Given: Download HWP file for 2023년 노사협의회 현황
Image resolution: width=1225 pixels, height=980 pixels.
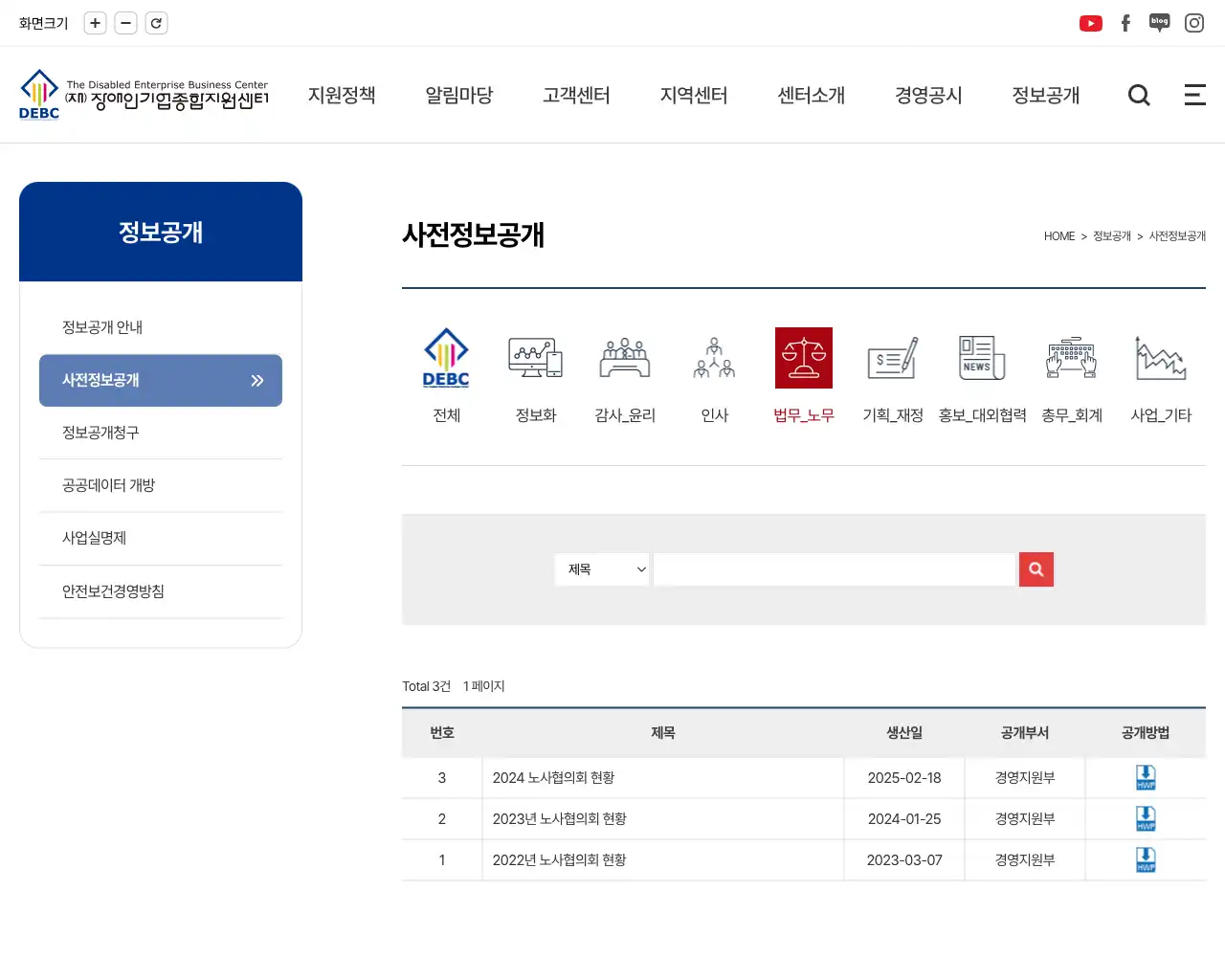Looking at the screenshot, I should click(1146, 818).
